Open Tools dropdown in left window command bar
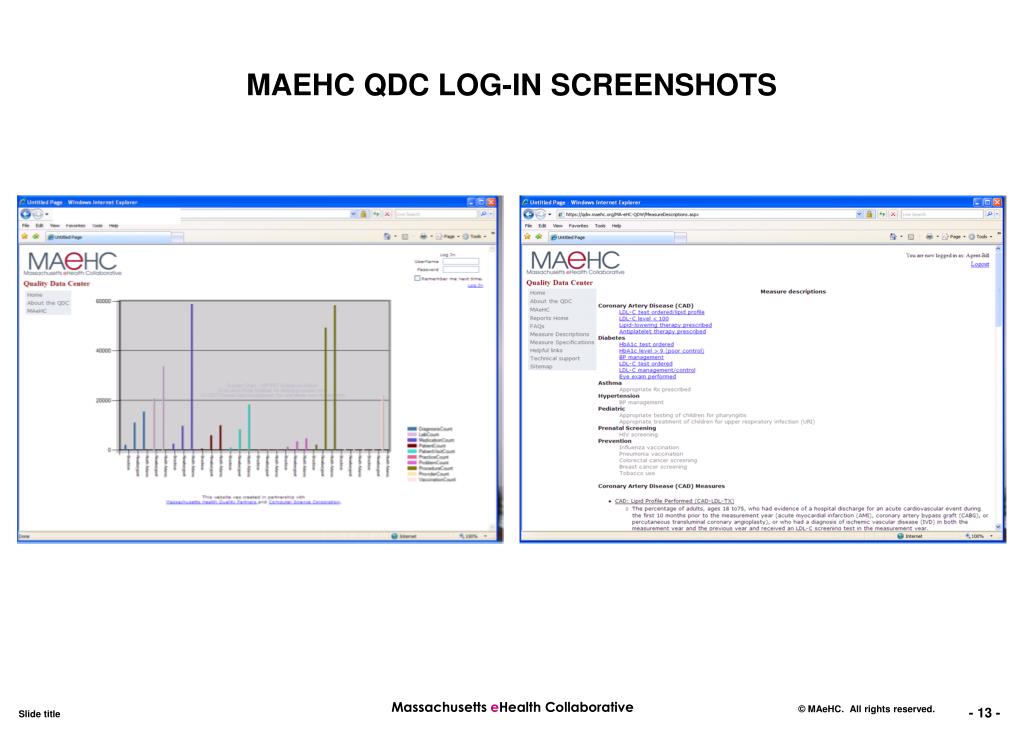1023x731 pixels. point(474,236)
